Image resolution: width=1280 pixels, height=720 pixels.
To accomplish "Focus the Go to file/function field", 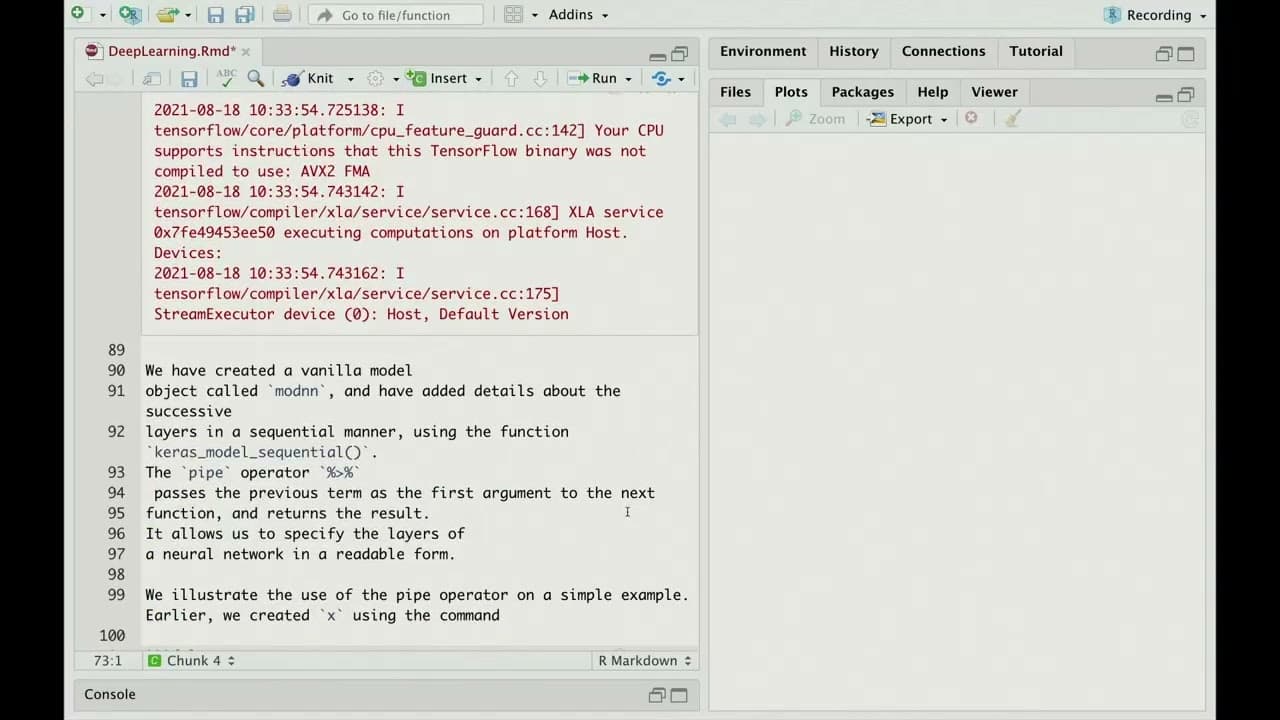I will tap(395, 15).
